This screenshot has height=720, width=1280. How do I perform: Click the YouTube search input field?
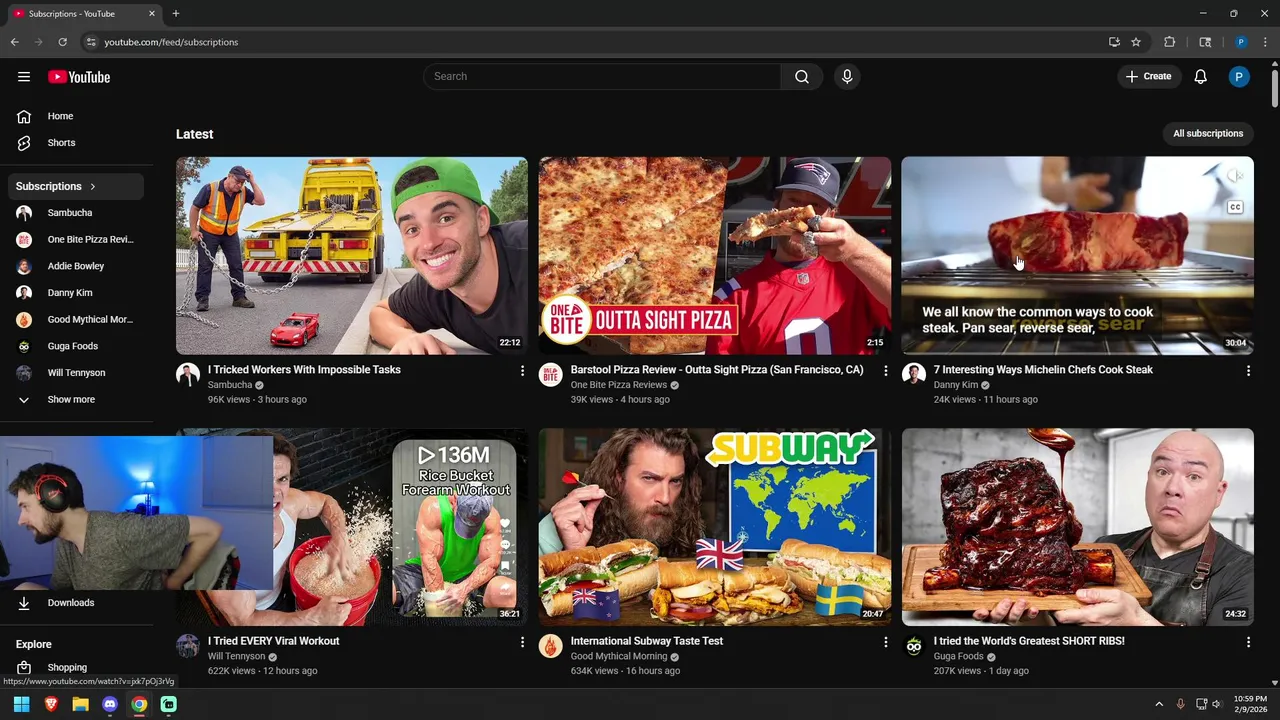pyautogui.click(x=602, y=77)
